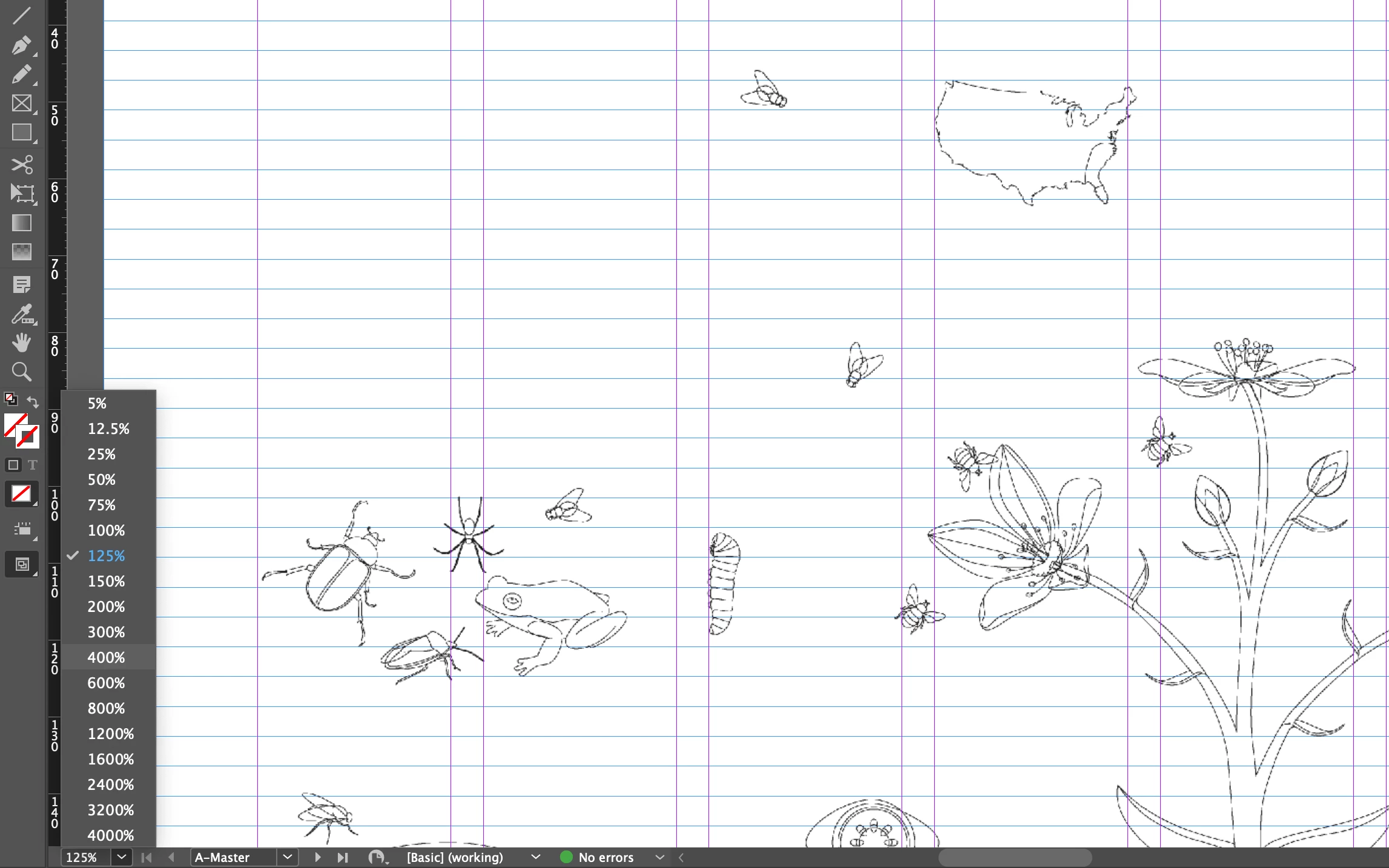Choose 400% from zoom list

(106, 657)
